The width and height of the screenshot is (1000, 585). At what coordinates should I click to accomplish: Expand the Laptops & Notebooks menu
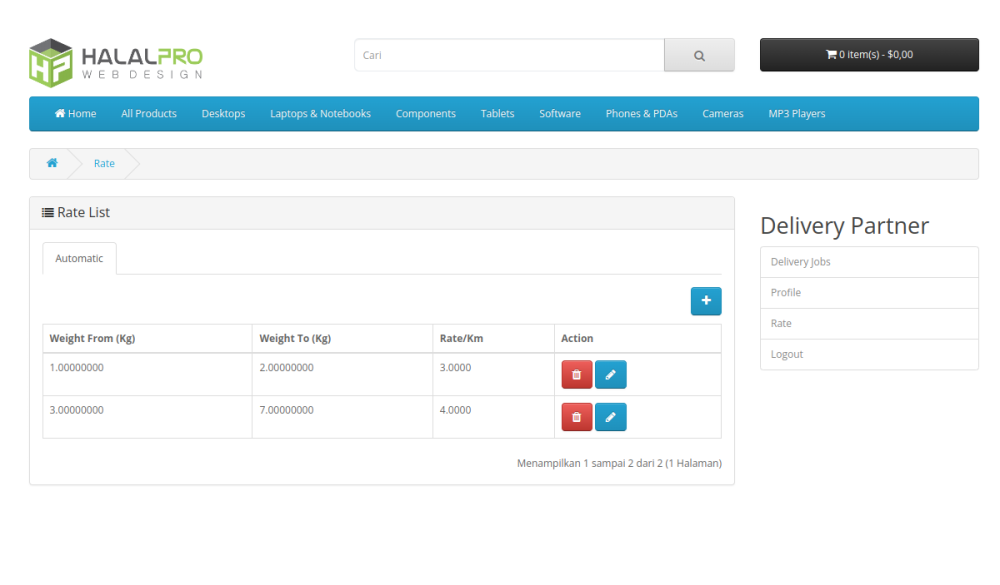point(320,114)
